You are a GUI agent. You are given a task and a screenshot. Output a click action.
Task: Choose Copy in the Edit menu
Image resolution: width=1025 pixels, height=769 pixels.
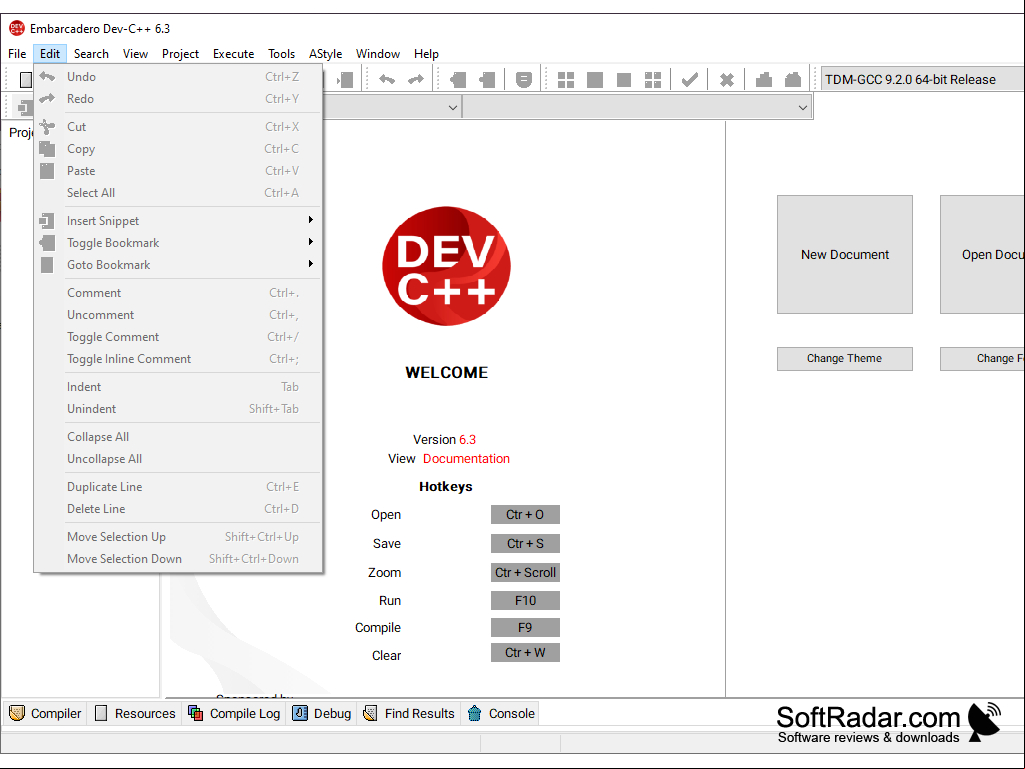pyautogui.click(x=178, y=149)
